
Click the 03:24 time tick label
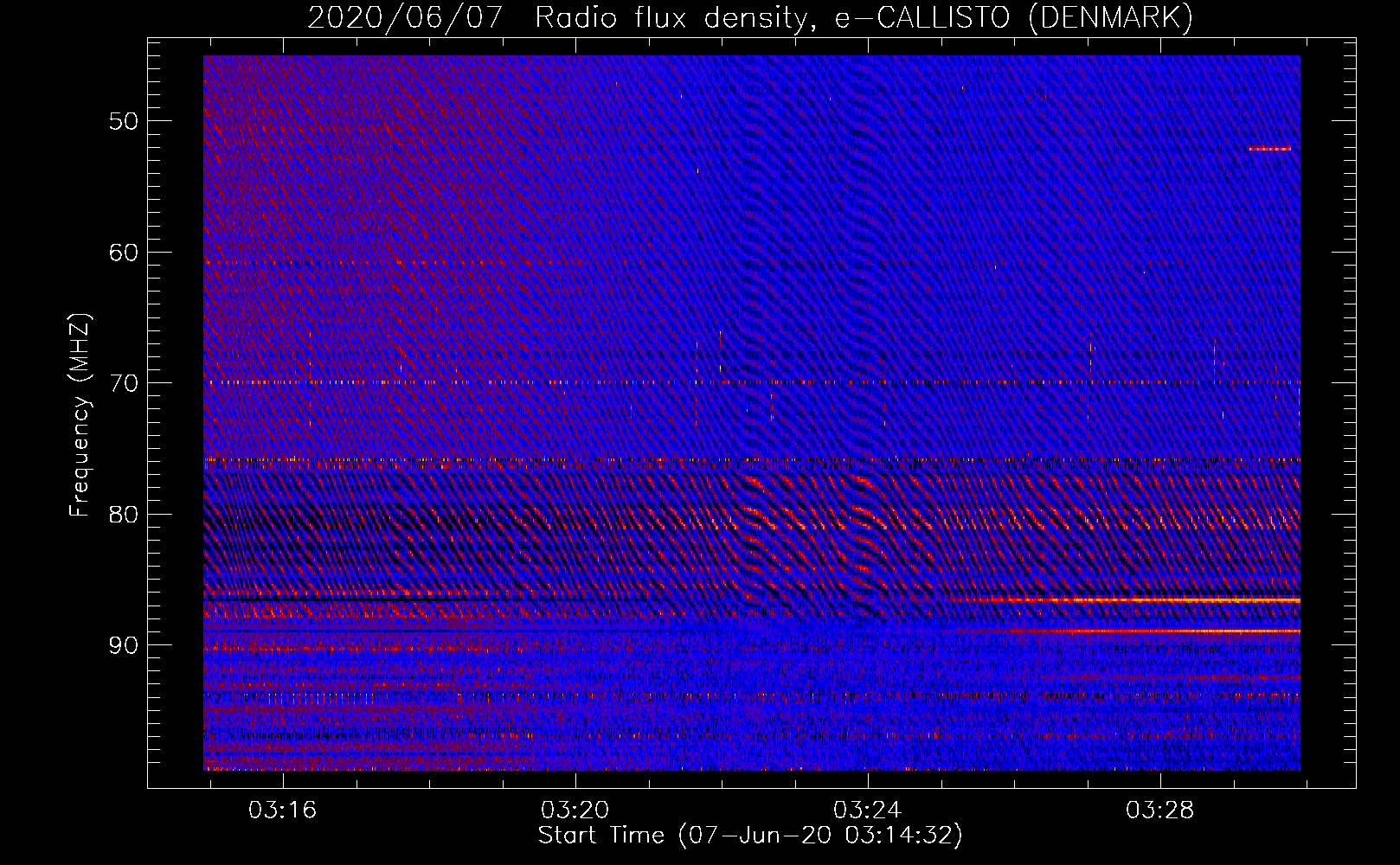click(x=868, y=811)
